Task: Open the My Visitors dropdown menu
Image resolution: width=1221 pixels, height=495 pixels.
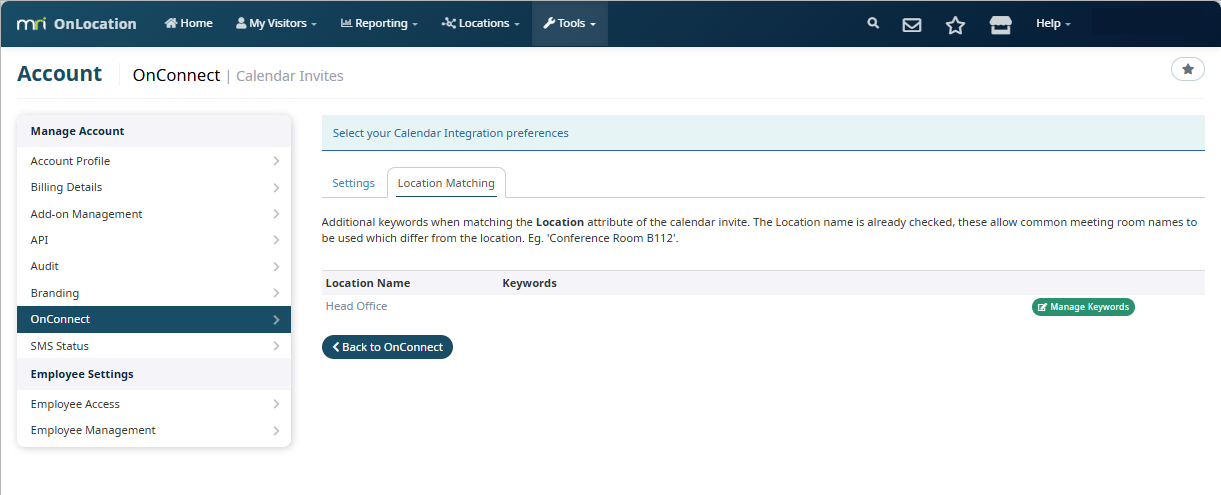Action: (276, 23)
